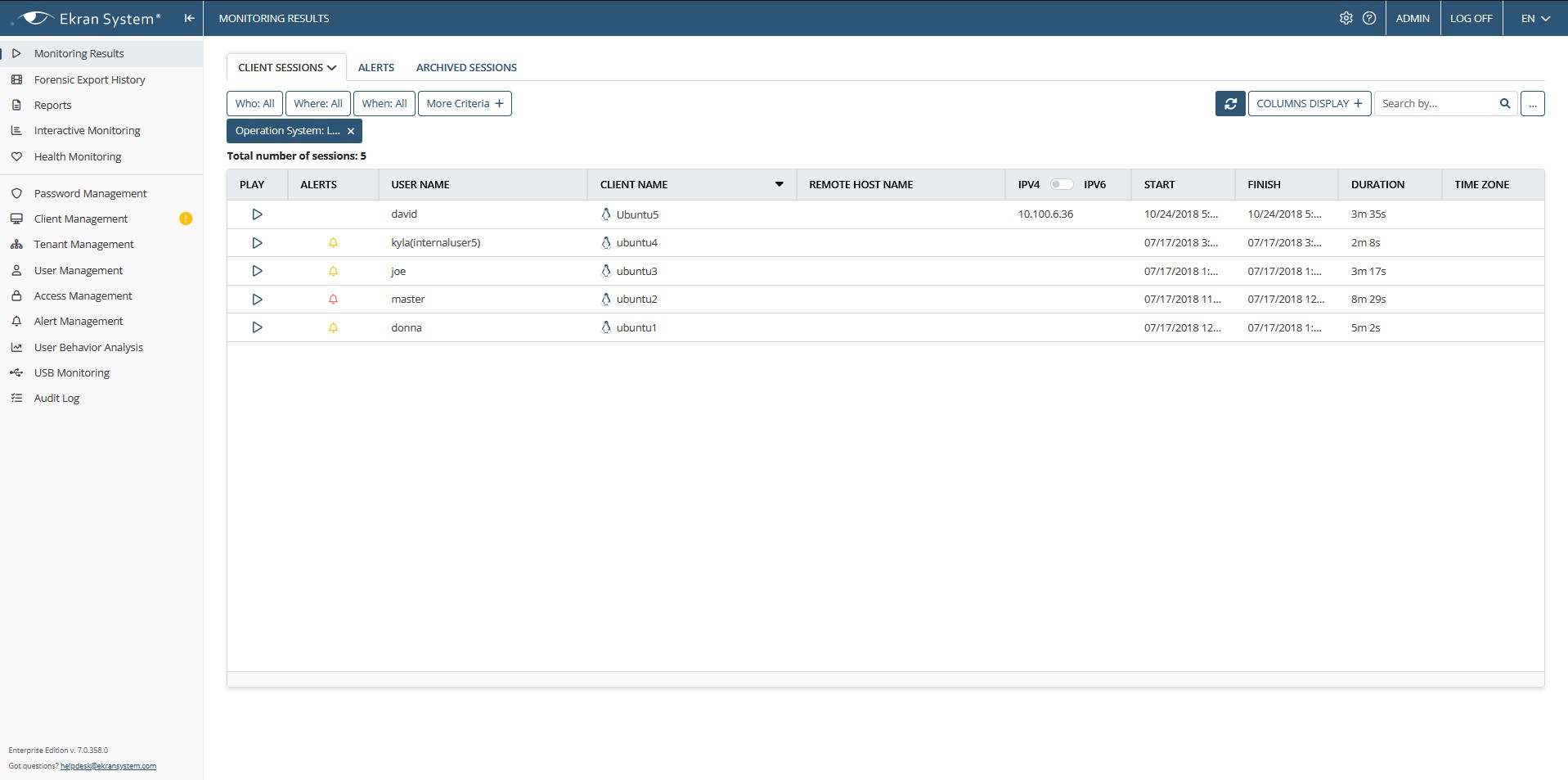Screen dimensions: 1568x780
Task: Sort by User Name column header
Action: (x=483, y=184)
